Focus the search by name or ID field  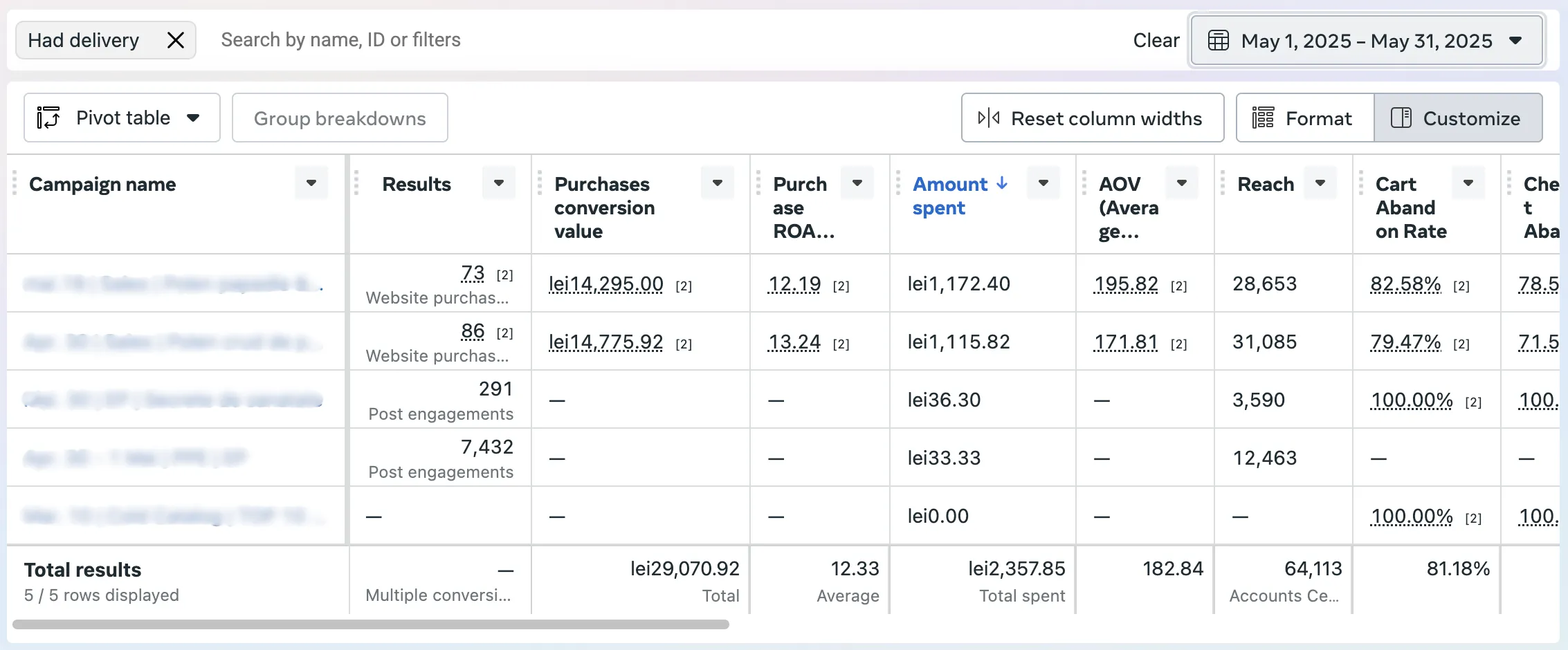[340, 40]
